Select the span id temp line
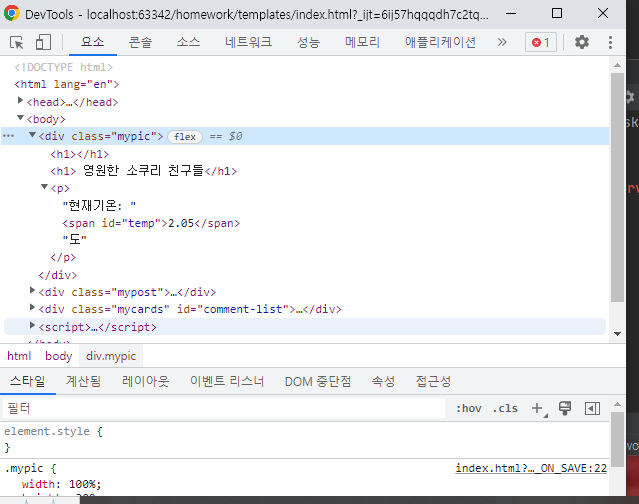639x504 pixels. pos(151,223)
